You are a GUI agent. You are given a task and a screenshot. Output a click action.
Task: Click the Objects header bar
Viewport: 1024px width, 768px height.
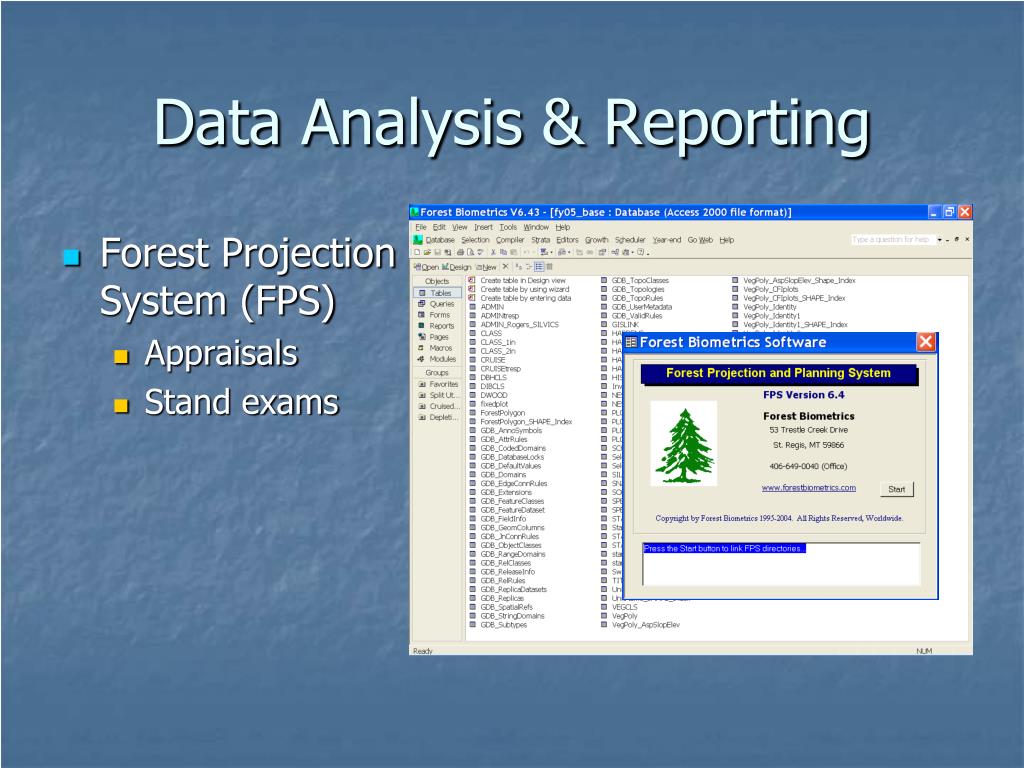click(437, 281)
